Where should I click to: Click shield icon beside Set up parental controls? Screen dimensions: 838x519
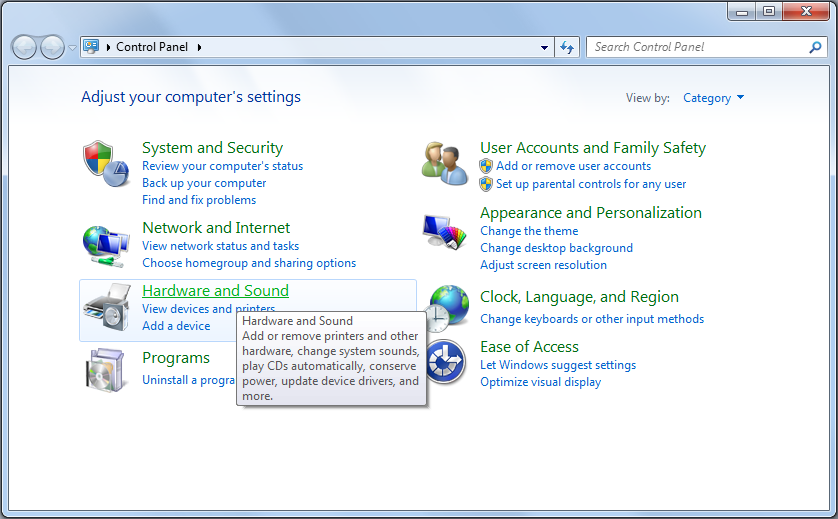[x=486, y=184]
